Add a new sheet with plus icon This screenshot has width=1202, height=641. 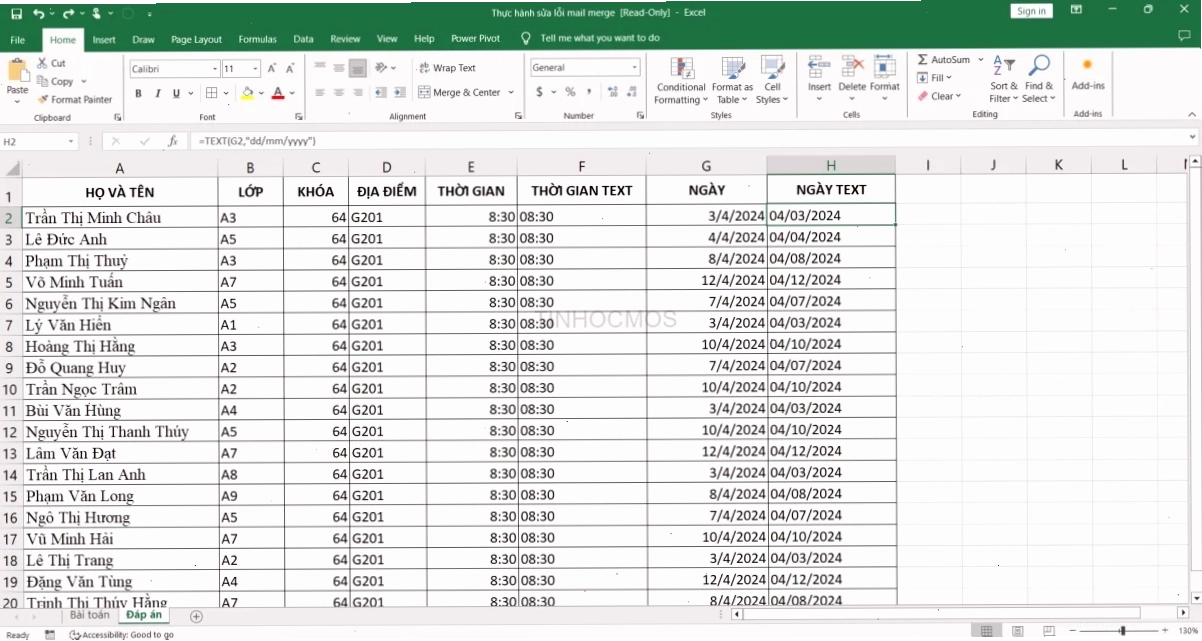[196, 616]
